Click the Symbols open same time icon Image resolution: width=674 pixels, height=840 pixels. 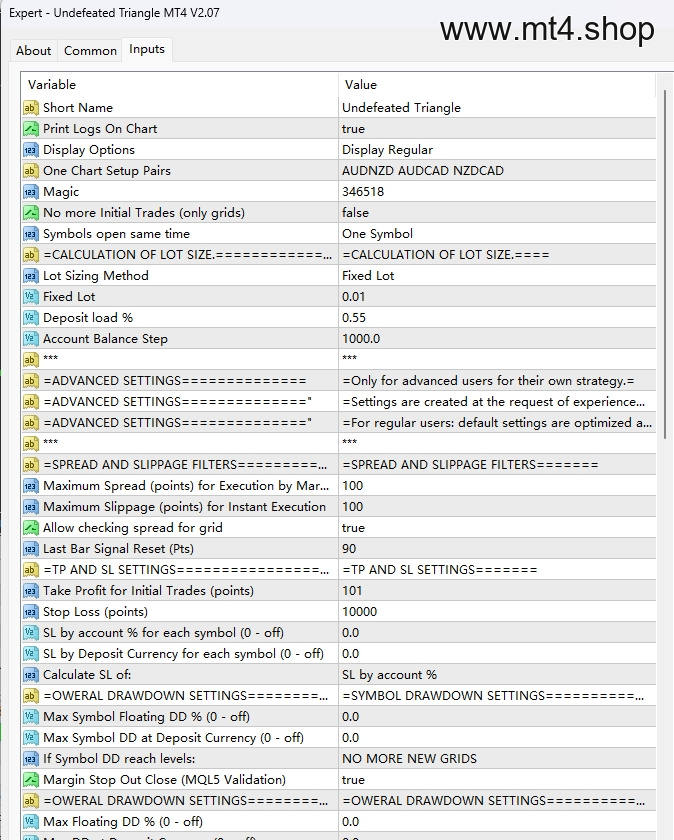tap(31, 234)
